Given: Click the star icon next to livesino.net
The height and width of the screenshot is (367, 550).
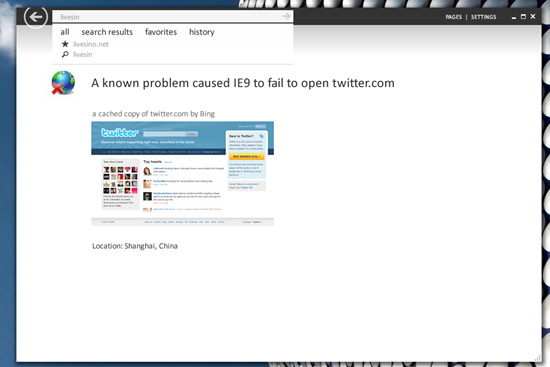Looking at the screenshot, I should [x=65, y=44].
